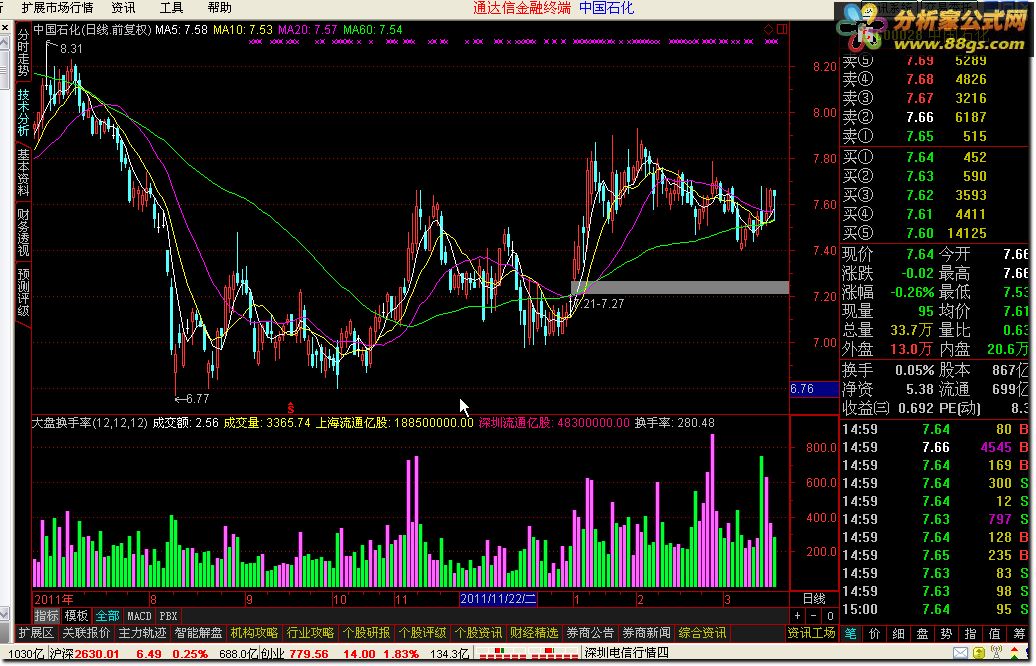1036x666 pixels.
Task: Switch to the 技术分析 side tab
Action: 23,114
